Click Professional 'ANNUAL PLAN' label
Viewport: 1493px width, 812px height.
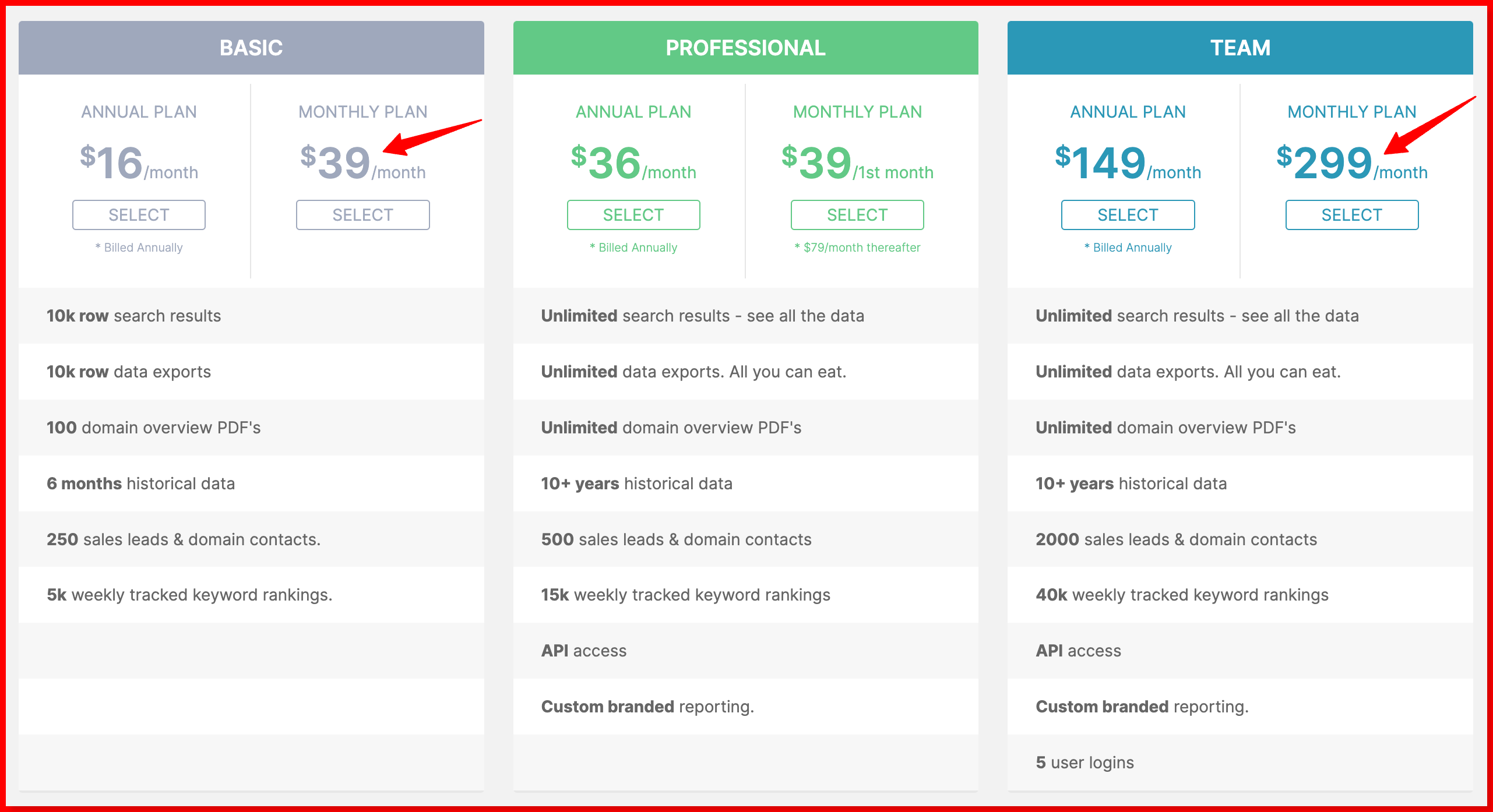point(633,112)
